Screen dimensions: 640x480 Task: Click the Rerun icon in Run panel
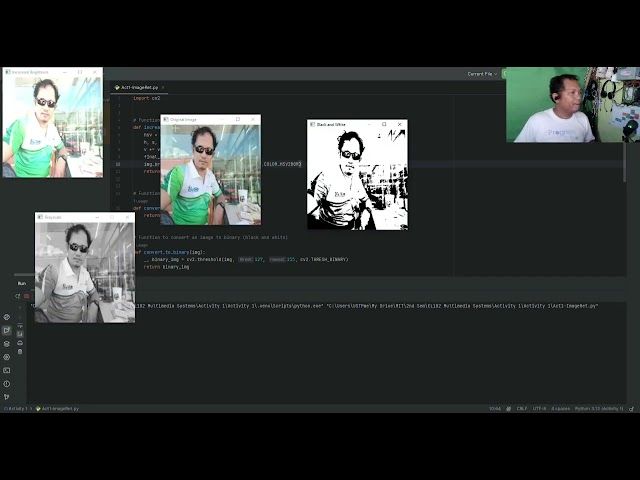(x=18, y=296)
